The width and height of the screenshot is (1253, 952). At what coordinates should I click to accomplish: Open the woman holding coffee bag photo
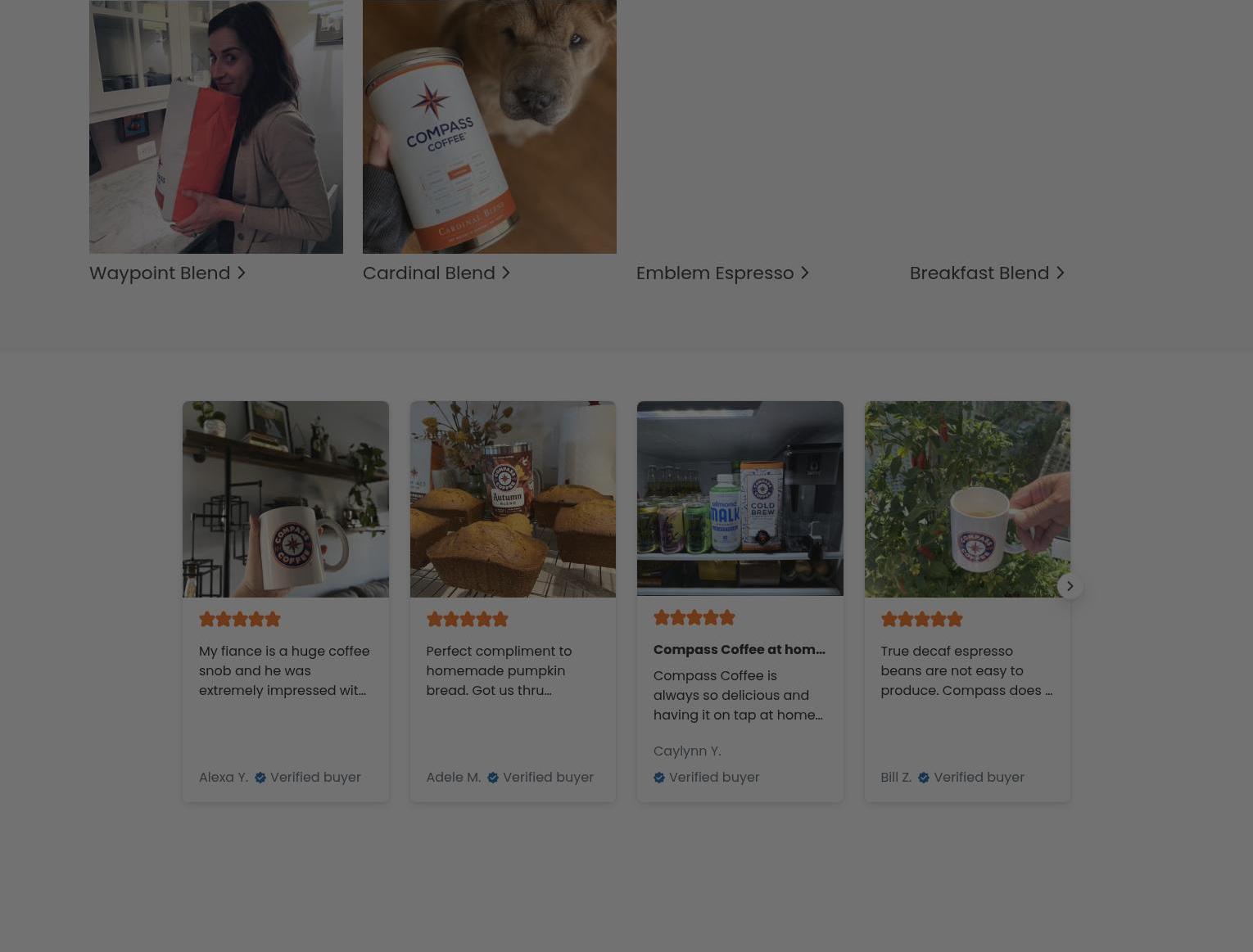pyautogui.click(x=216, y=127)
